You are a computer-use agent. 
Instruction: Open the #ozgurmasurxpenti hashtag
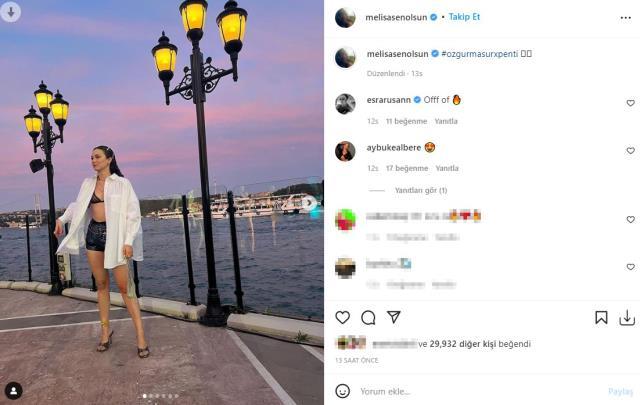tap(480, 54)
